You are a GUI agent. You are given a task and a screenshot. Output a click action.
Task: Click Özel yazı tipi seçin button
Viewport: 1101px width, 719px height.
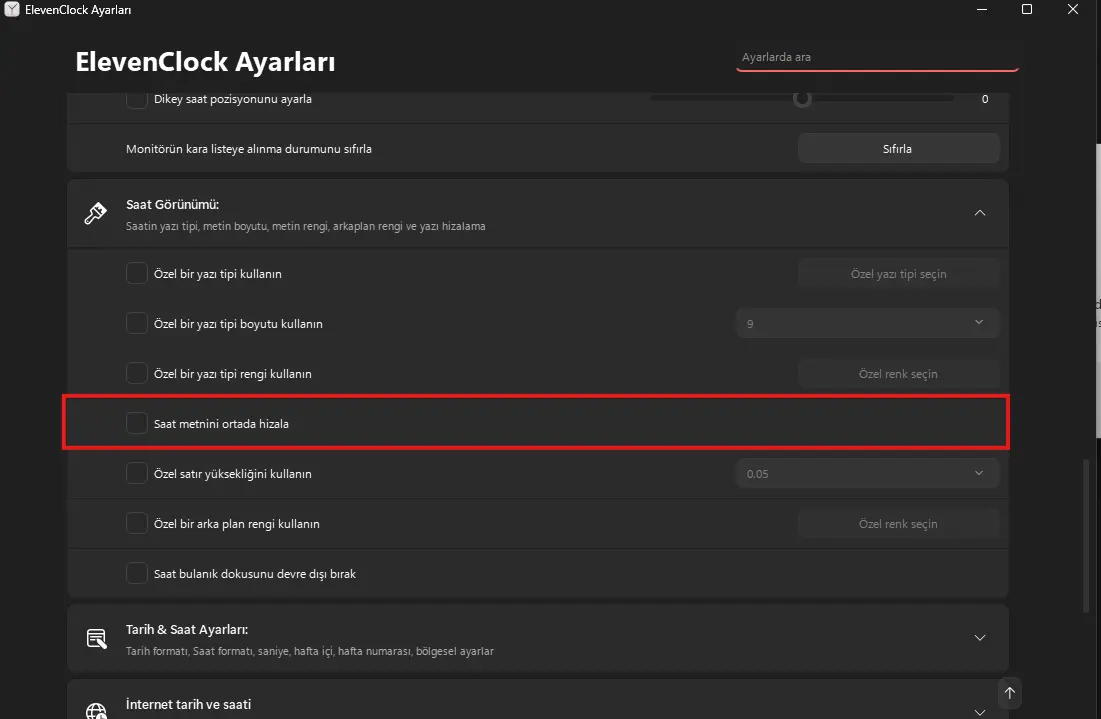click(898, 273)
